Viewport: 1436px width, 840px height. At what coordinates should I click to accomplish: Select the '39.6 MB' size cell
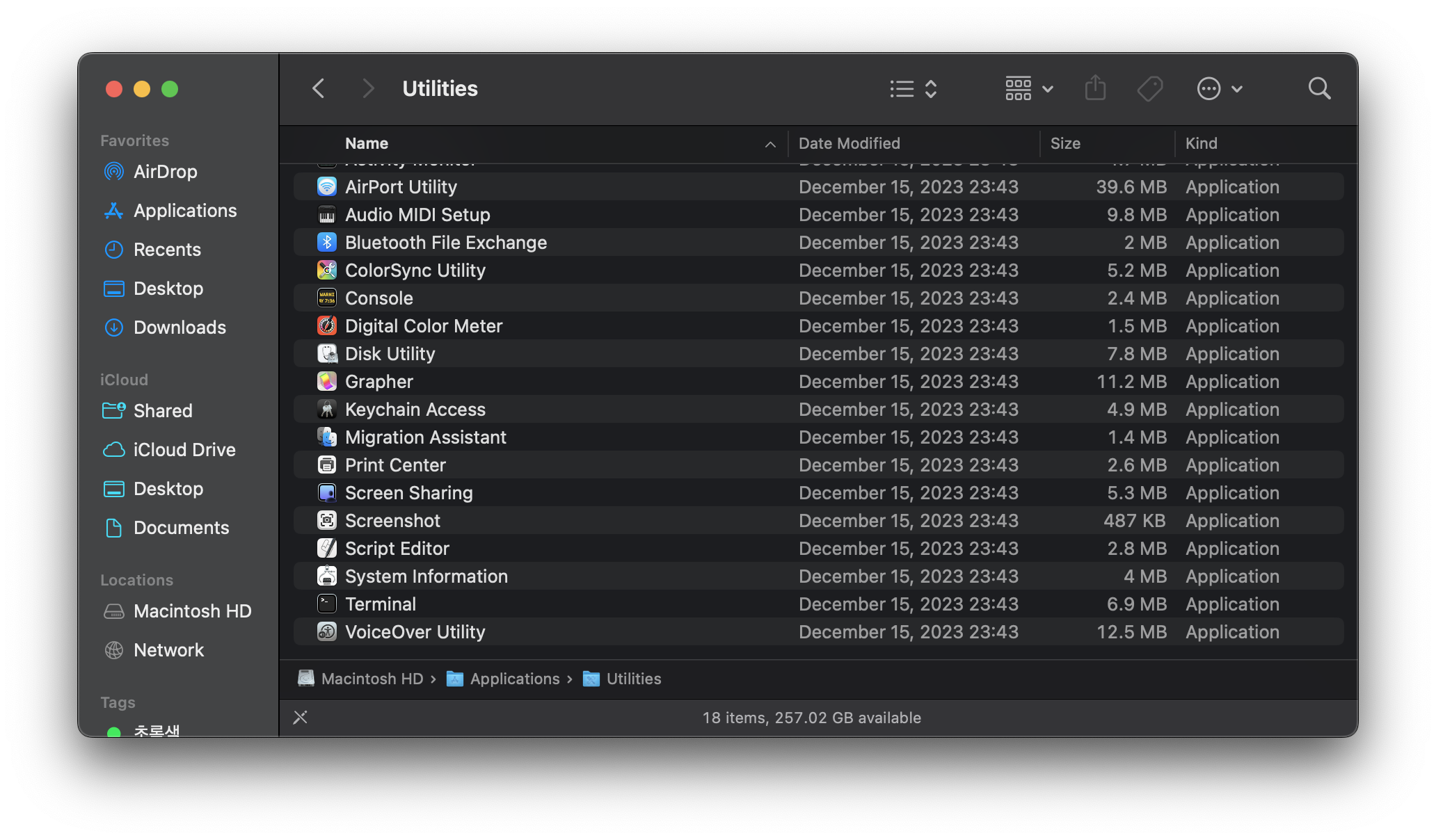tap(1131, 186)
